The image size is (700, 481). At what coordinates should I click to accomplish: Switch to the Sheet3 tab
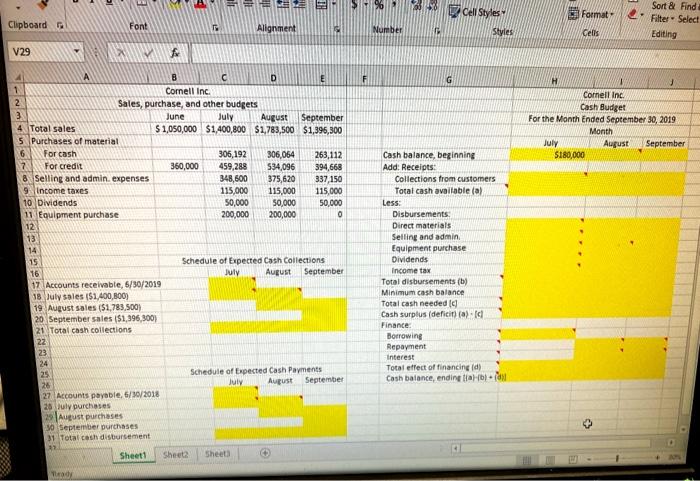click(217, 454)
